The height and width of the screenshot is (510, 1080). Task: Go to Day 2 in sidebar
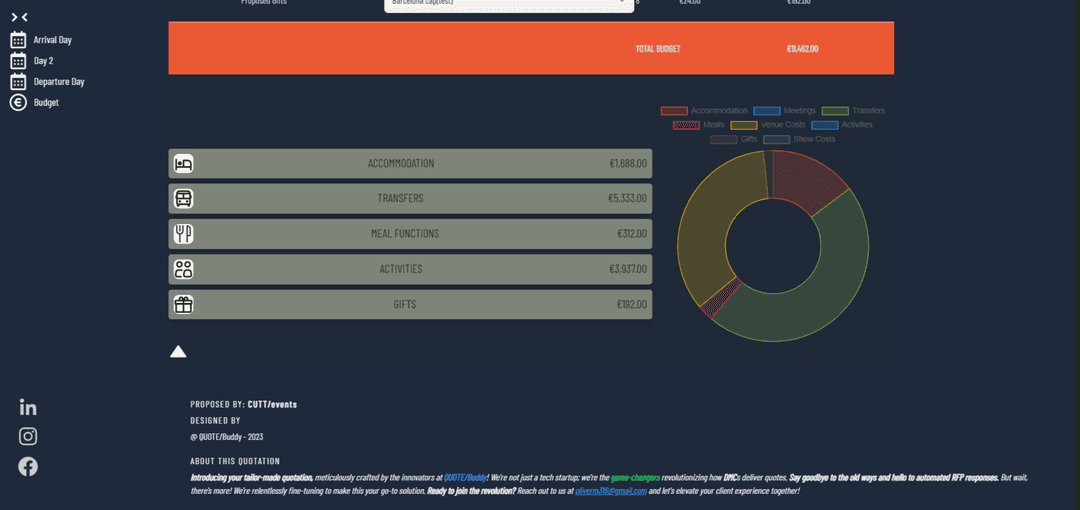tap(43, 61)
